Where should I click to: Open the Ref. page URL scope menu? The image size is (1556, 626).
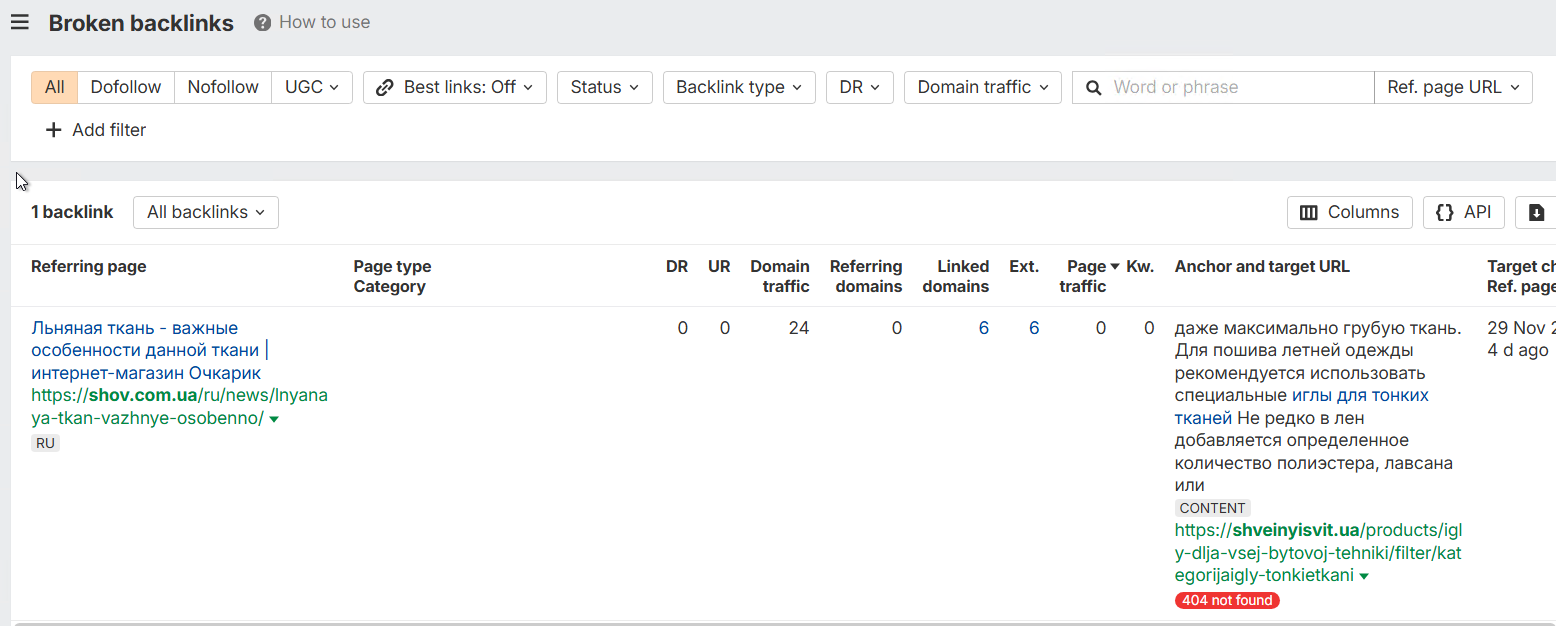1452,88
